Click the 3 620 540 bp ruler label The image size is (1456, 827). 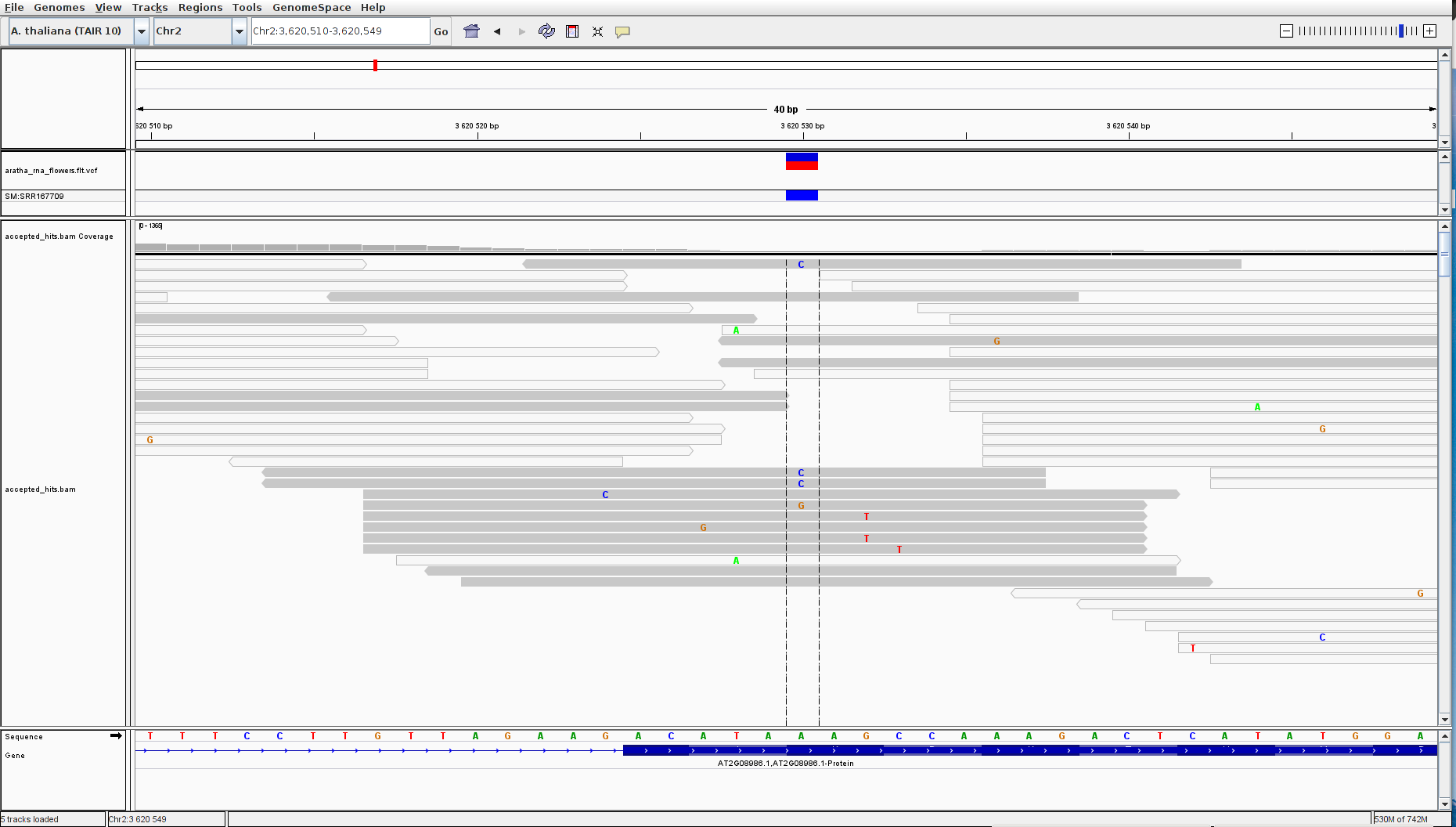[1128, 125]
